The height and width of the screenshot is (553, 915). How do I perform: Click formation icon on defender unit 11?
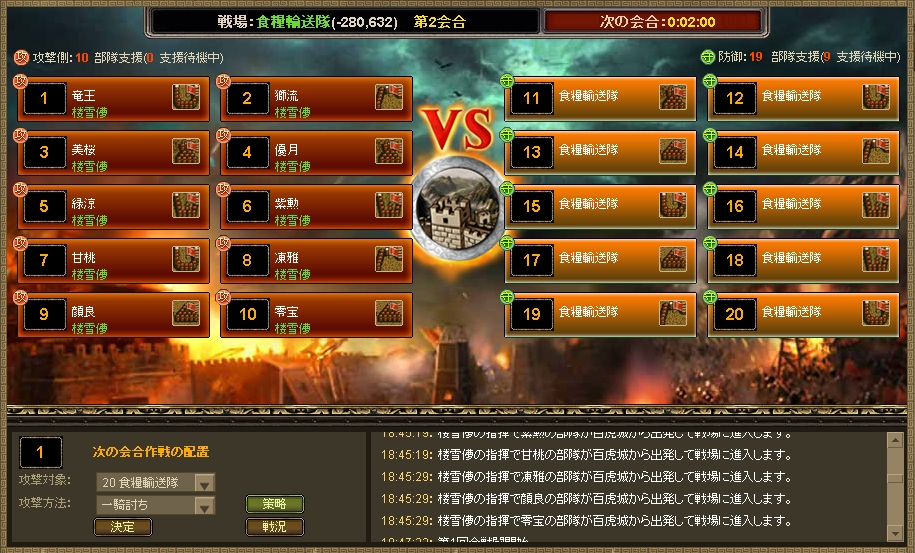(673, 97)
